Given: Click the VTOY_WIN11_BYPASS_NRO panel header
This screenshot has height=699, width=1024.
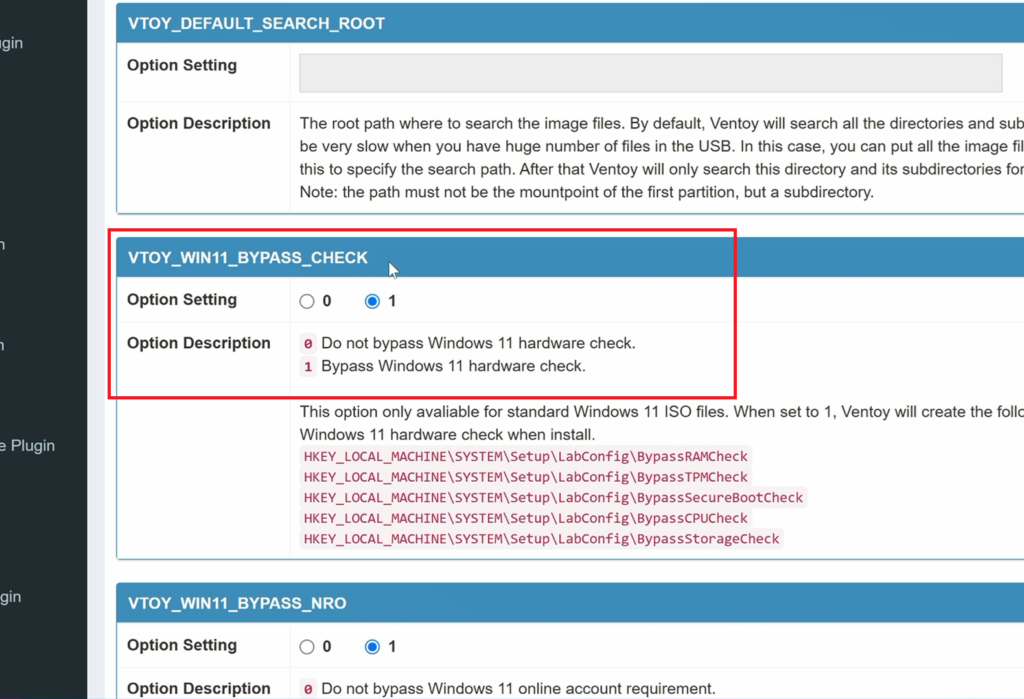Looking at the screenshot, I should click(569, 603).
